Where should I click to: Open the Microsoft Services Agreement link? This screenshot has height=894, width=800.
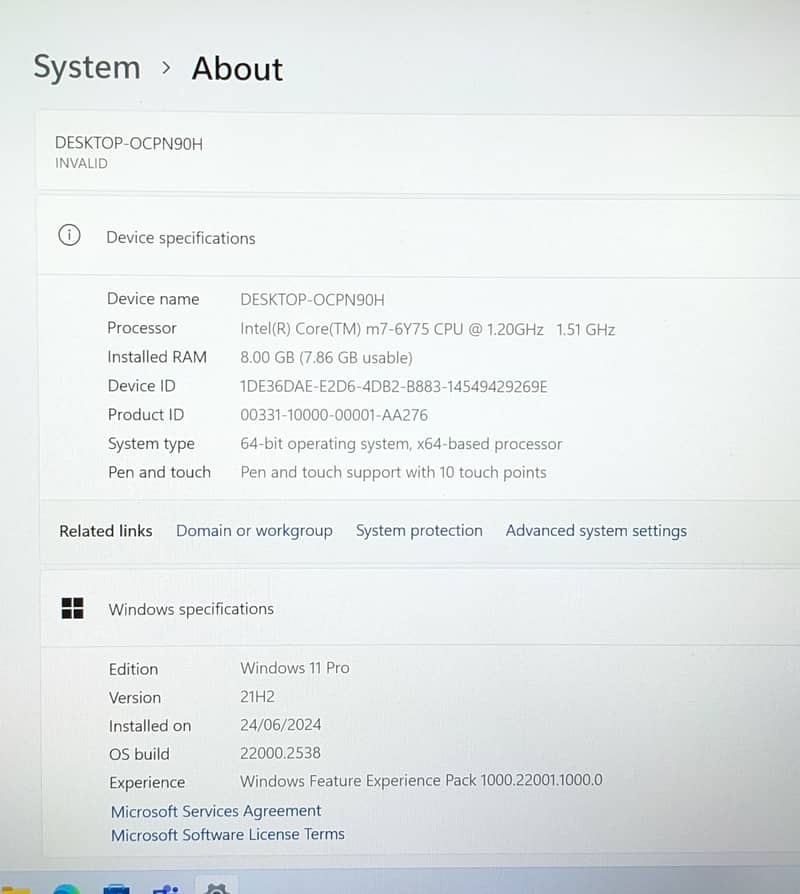tap(216, 811)
